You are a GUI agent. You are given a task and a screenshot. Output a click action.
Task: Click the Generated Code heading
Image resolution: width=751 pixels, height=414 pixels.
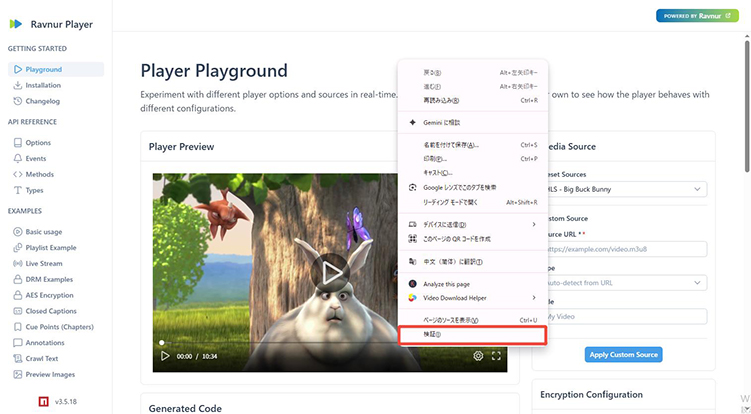[185, 408]
